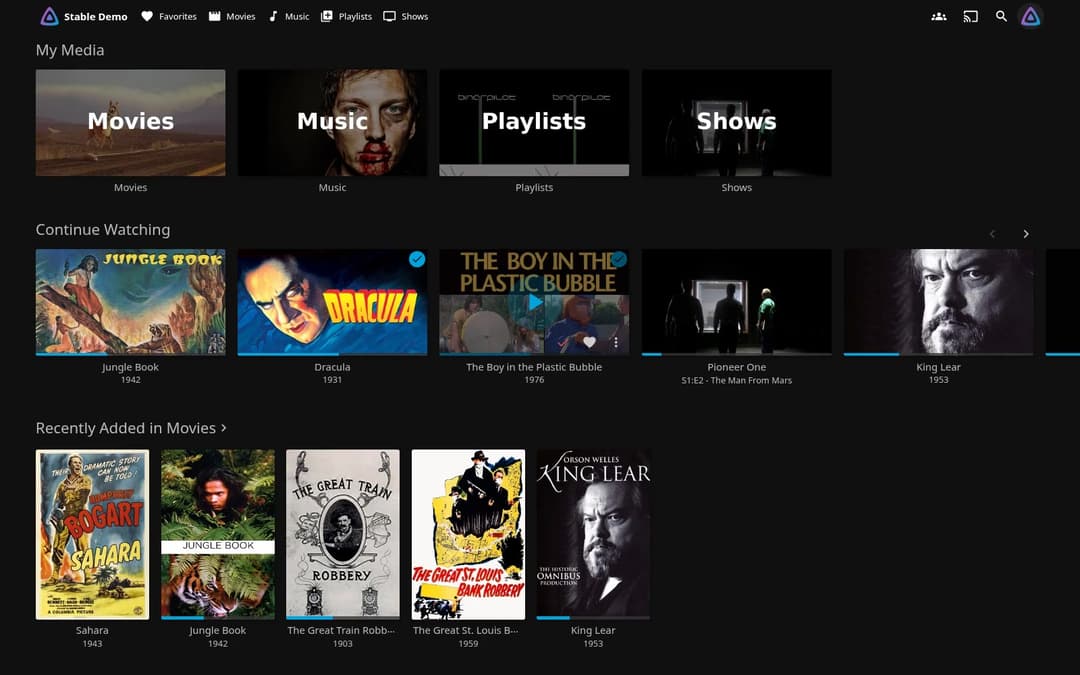Click Playlists label under library card
This screenshot has width=1080, height=675.
[x=534, y=187]
